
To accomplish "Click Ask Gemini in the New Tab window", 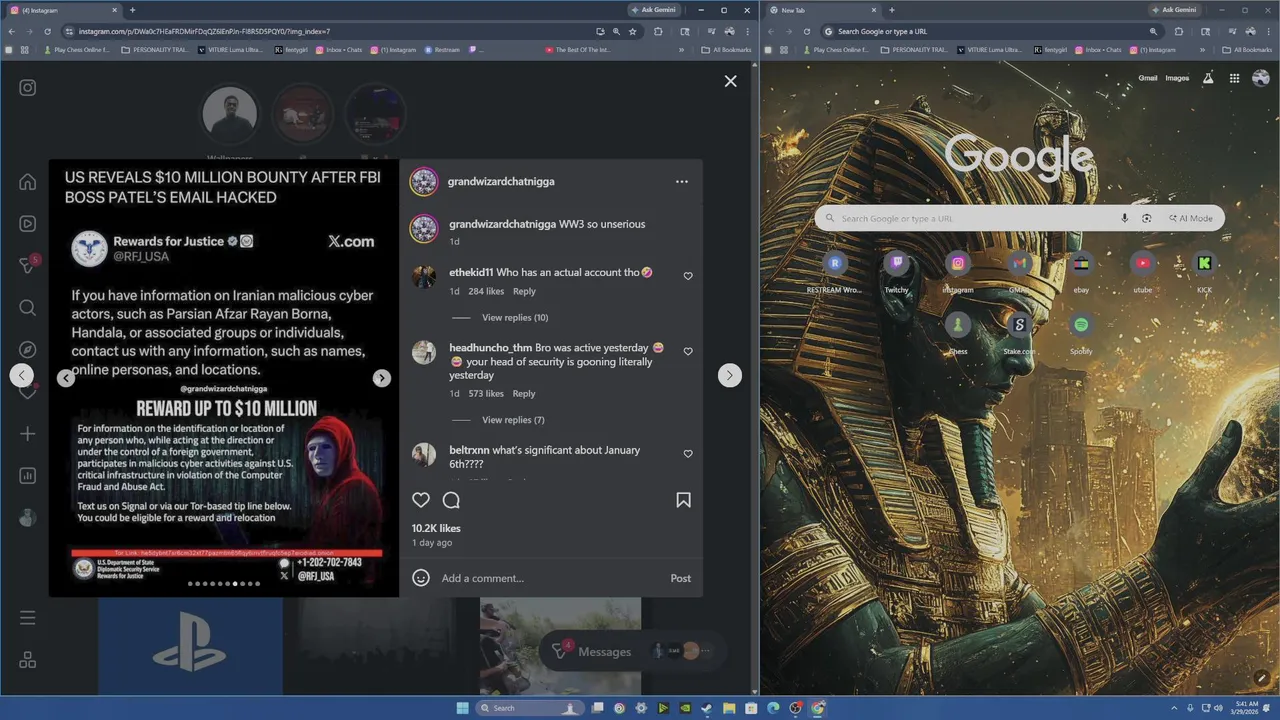I will point(1175,10).
